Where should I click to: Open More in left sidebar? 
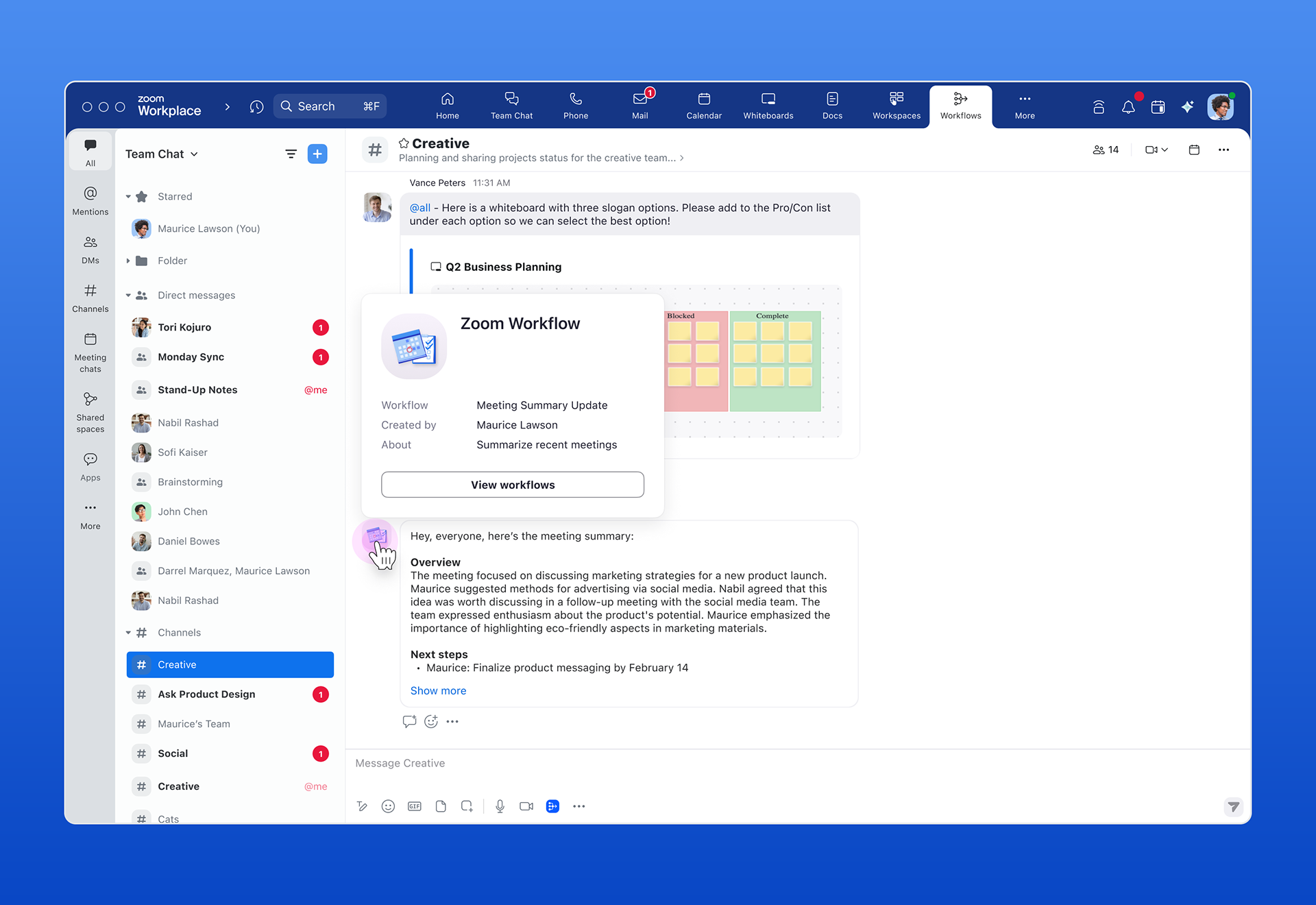(x=90, y=516)
